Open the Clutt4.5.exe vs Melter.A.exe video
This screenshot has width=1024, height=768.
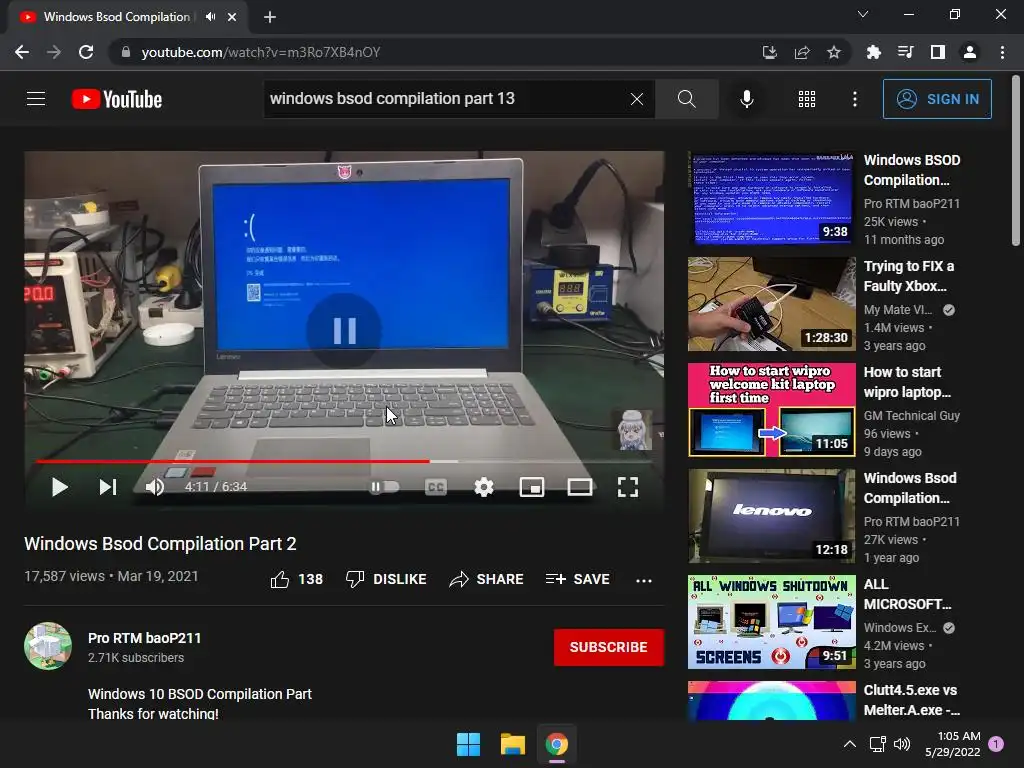coord(910,699)
